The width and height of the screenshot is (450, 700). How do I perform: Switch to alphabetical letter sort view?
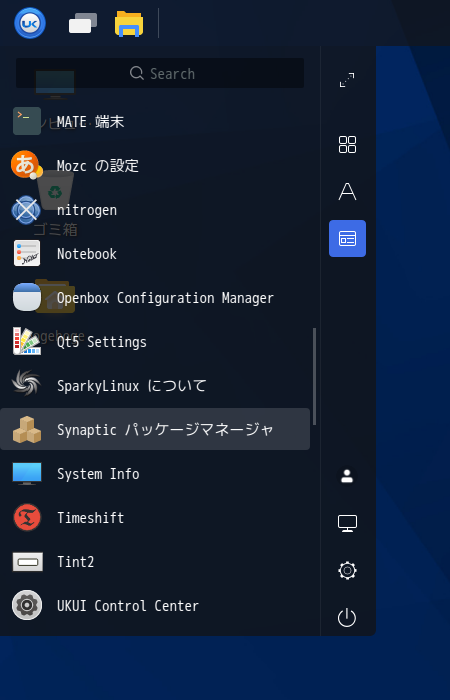point(347,192)
